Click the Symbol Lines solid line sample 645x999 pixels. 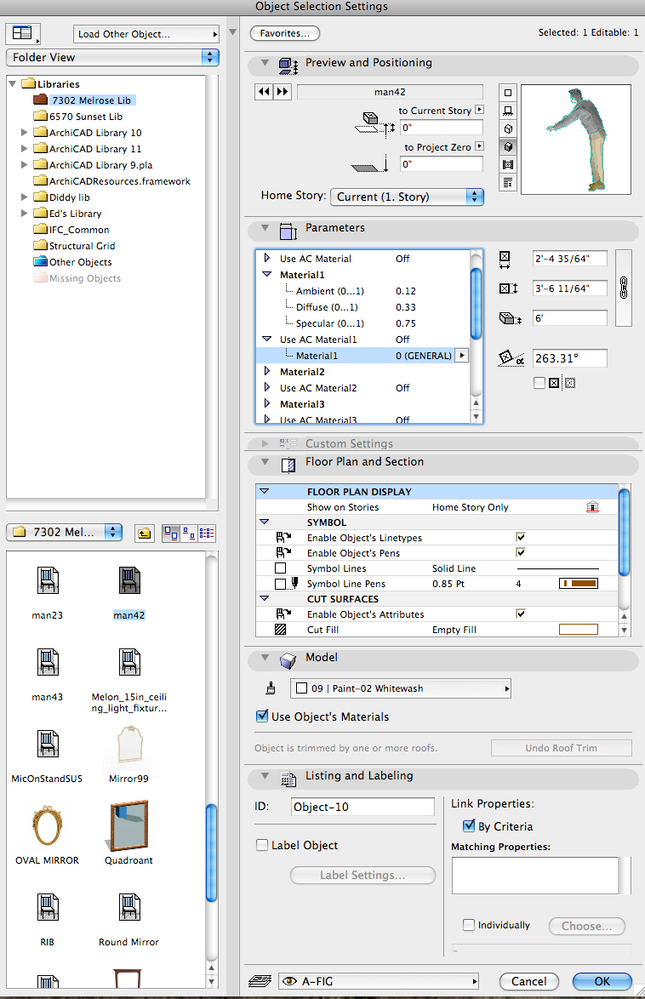558,568
